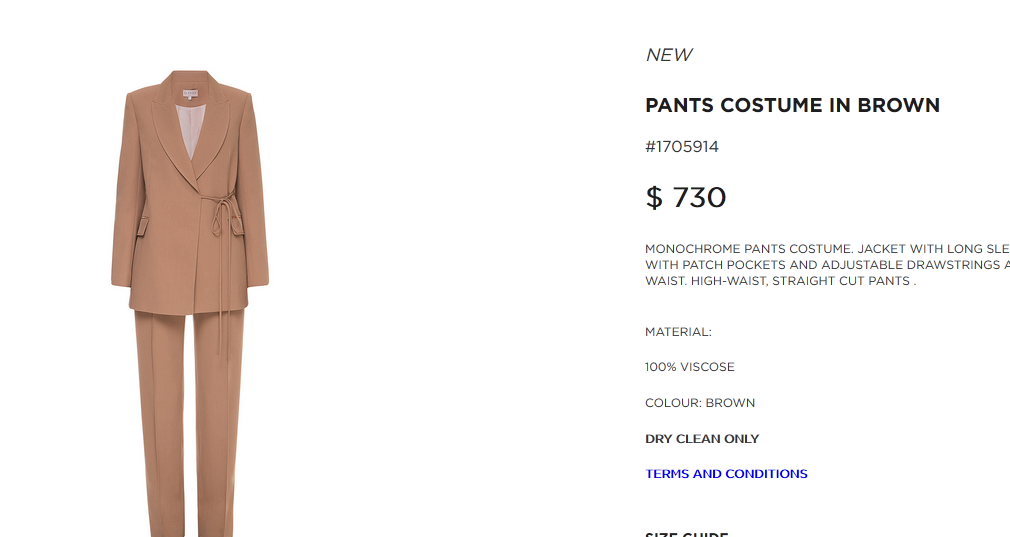1010x537 pixels.
Task: Click the Colour: Brown text
Action: click(700, 403)
